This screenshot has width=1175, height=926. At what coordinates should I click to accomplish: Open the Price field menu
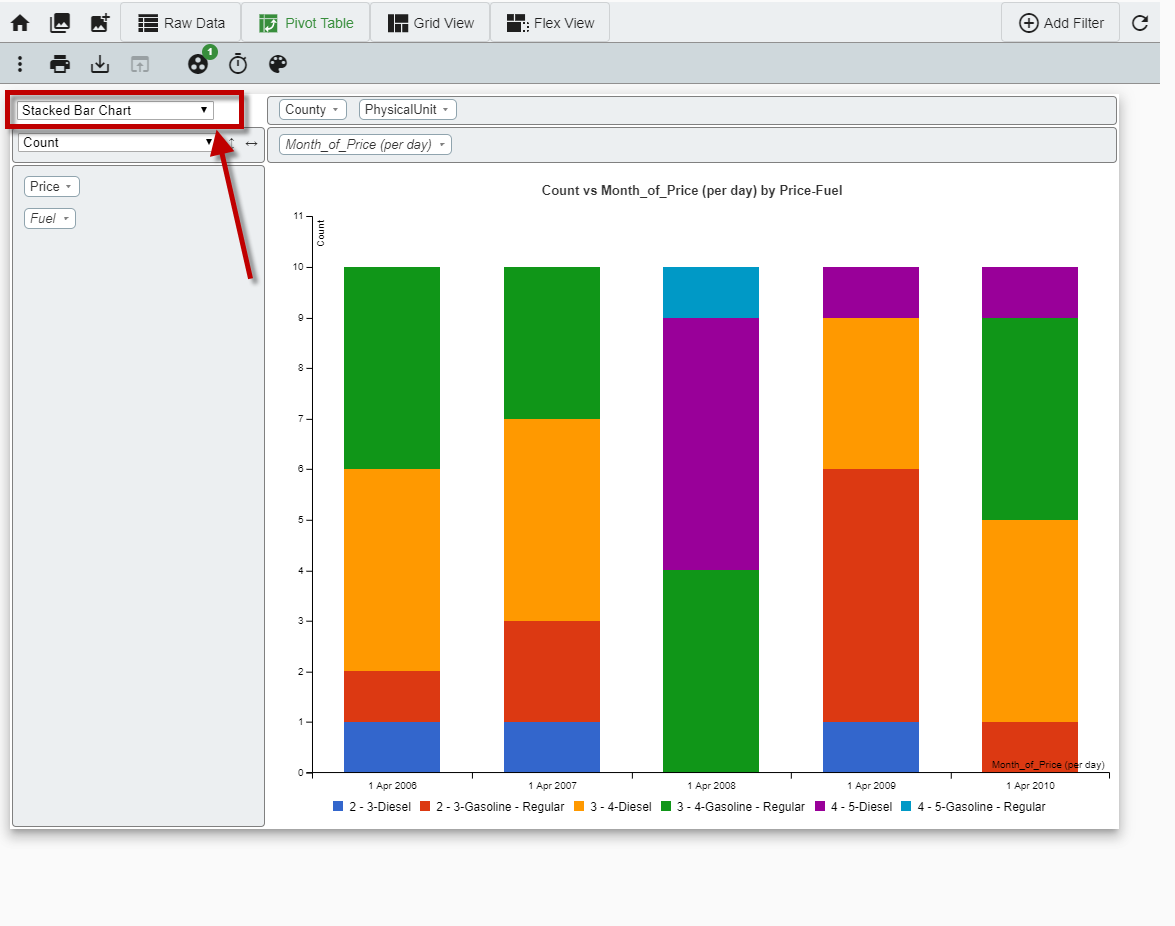[x=51, y=185]
